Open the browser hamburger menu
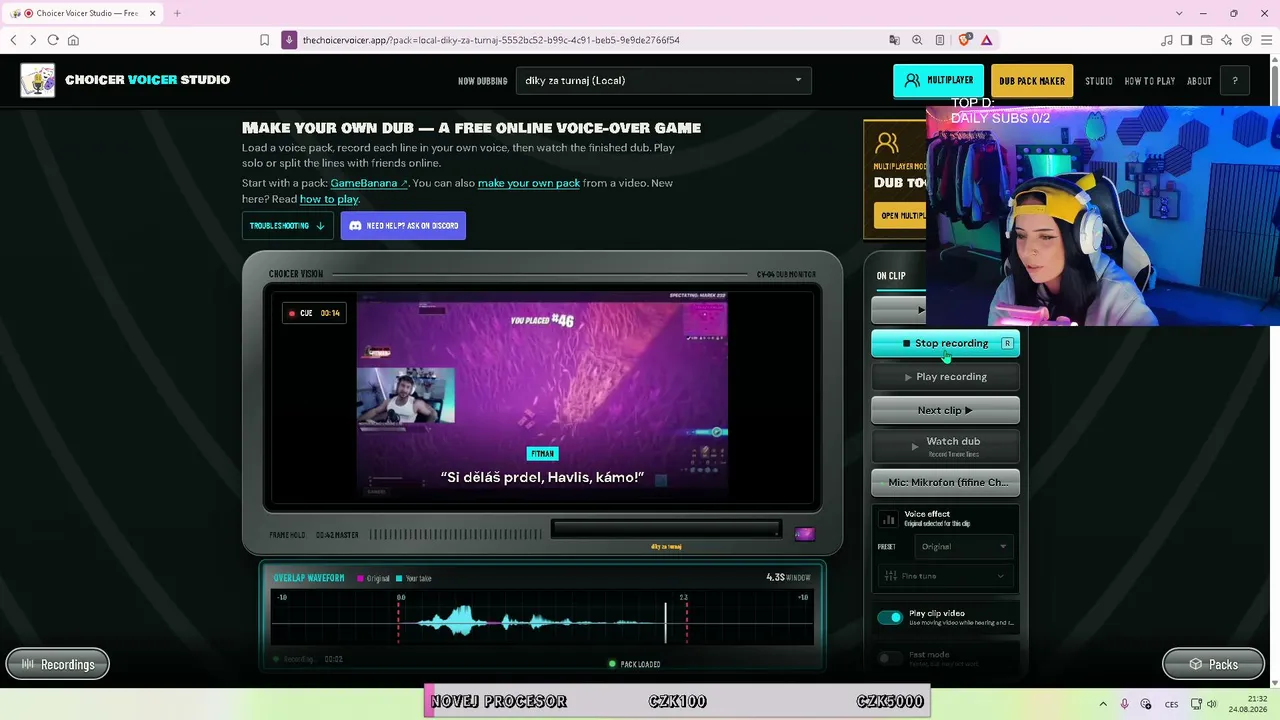This screenshot has width=1280, height=720. tap(1266, 40)
